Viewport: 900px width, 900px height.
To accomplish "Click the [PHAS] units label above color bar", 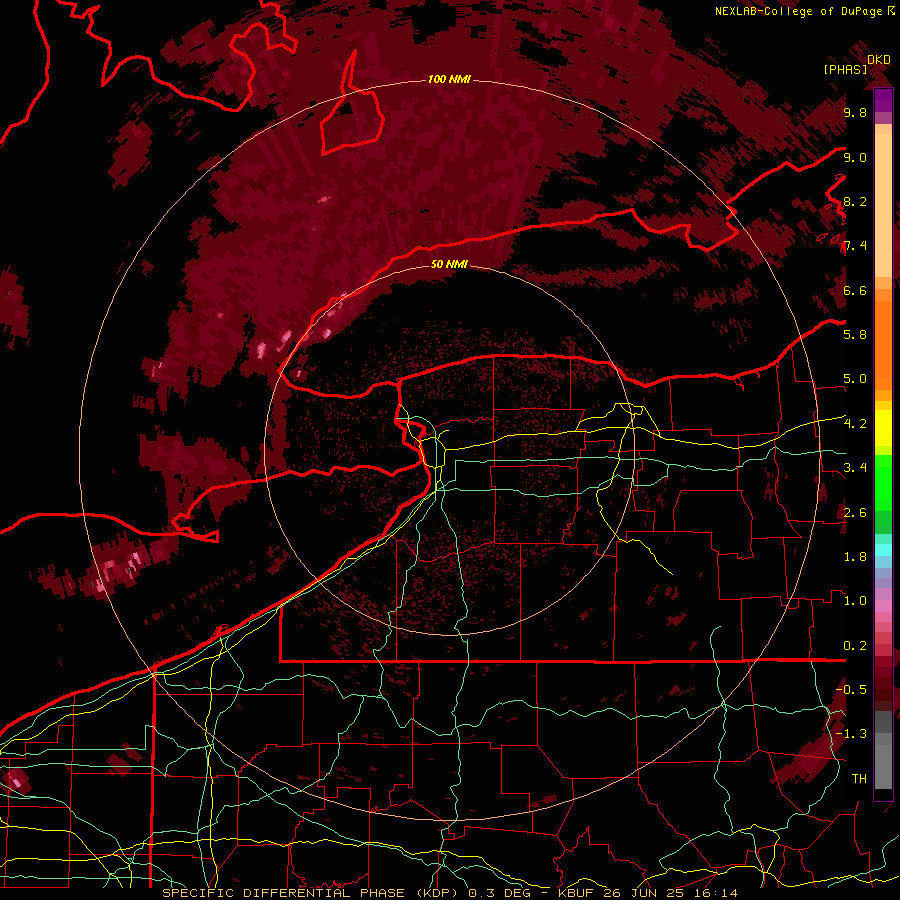I will [x=845, y=69].
